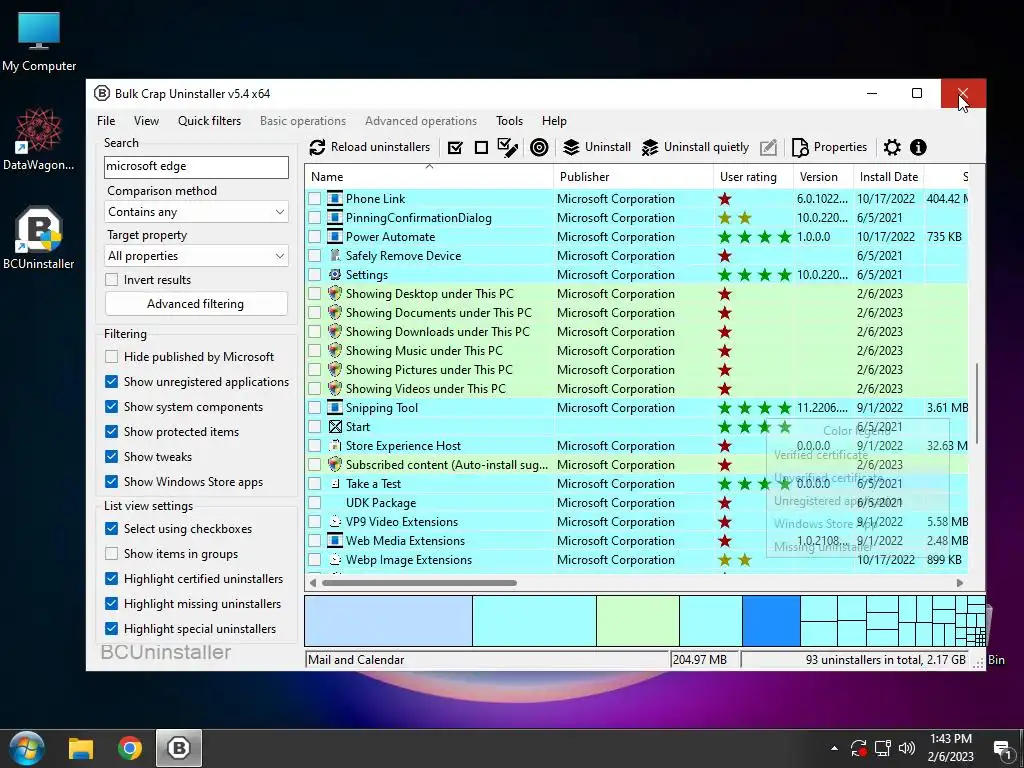The height and width of the screenshot is (768, 1024).
Task: Uncheck Highlight missing uninstallers
Action: coord(112,603)
